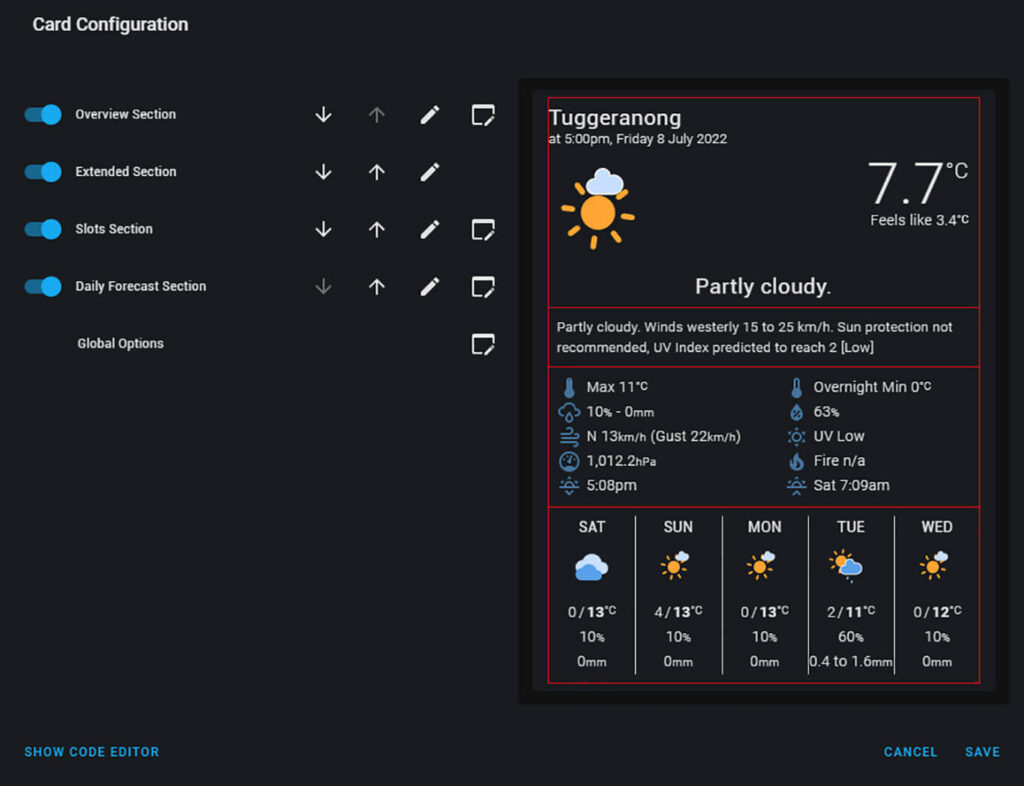The width and height of the screenshot is (1024, 786).
Task: Click Saturday cloudy forecast icon
Action: (592, 567)
